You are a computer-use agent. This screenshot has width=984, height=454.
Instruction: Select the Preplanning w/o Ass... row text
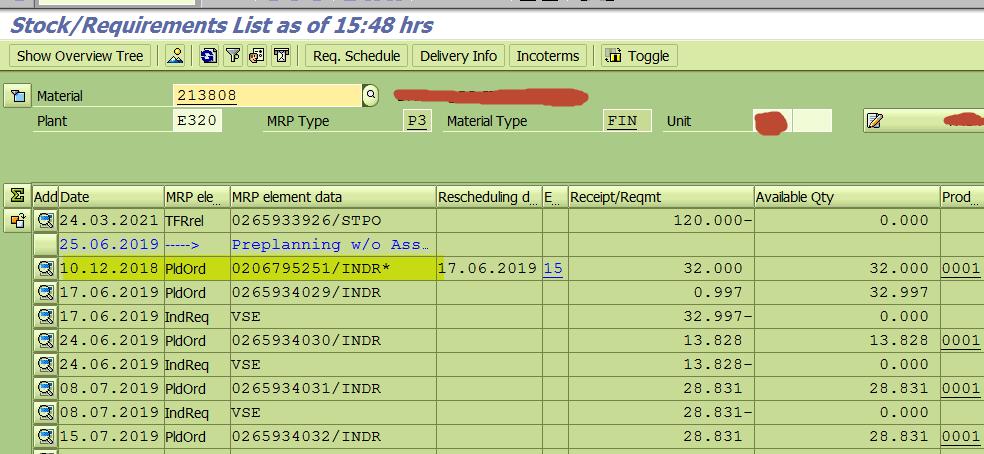click(330, 245)
